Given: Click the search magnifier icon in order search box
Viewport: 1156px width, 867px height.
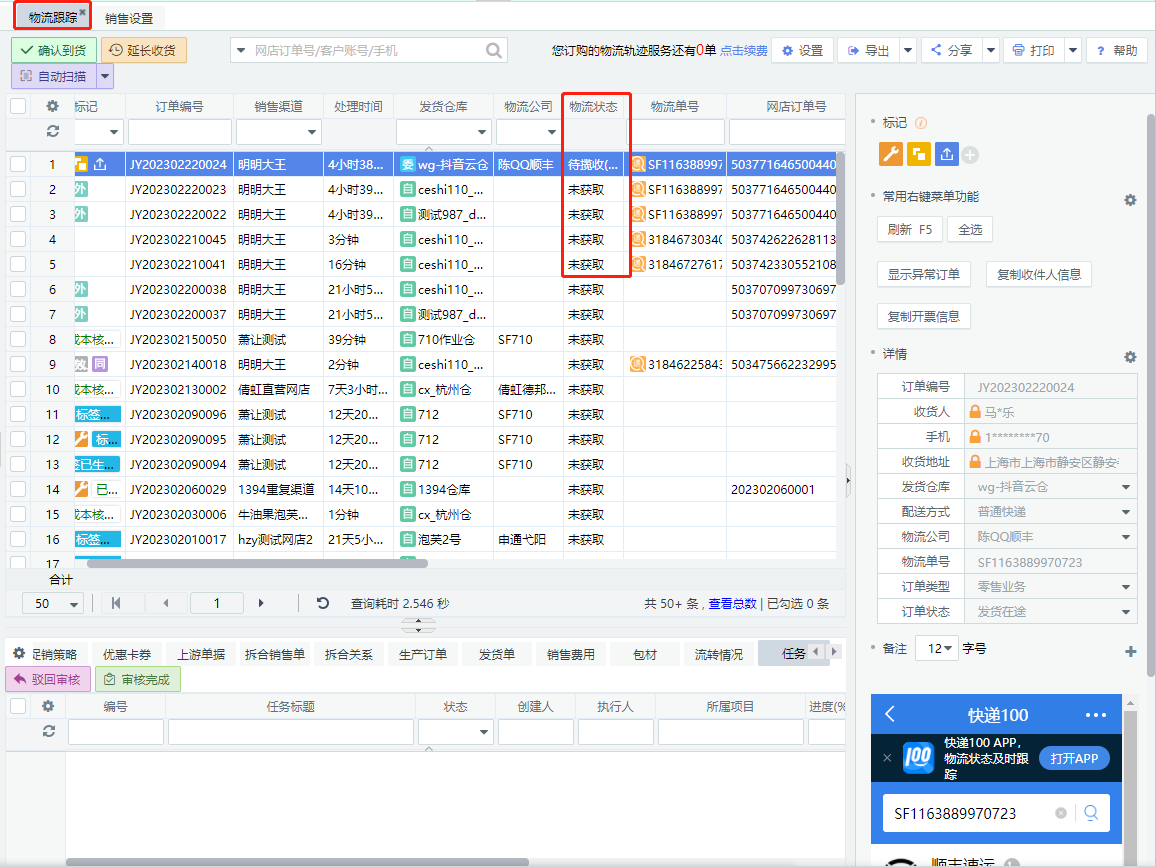Looking at the screenshot, I should (x=494, y=50).
